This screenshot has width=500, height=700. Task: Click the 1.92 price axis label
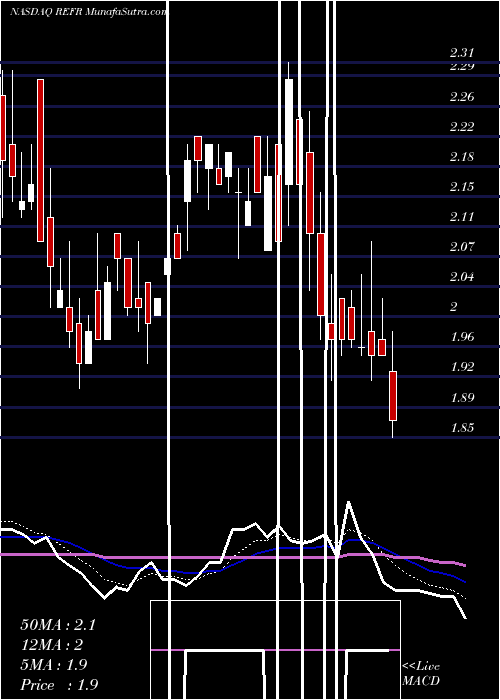[462, 367]
